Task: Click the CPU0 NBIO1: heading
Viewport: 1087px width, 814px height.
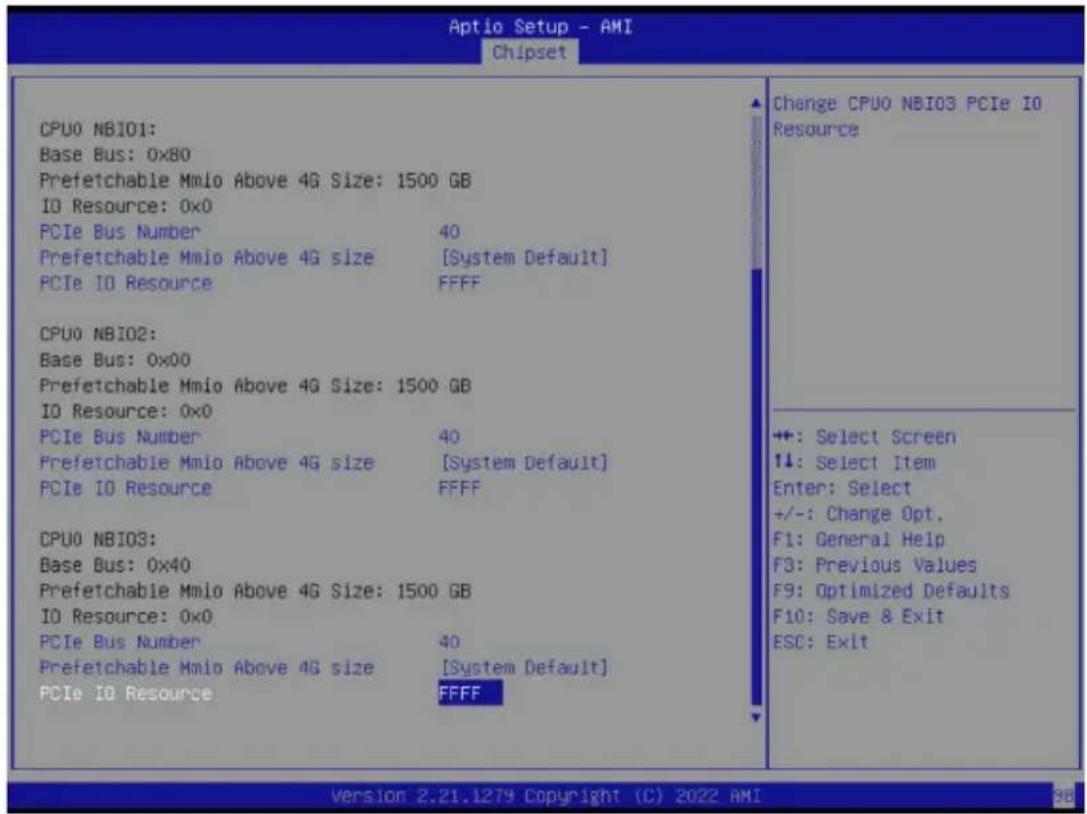Action: point(98,130)
